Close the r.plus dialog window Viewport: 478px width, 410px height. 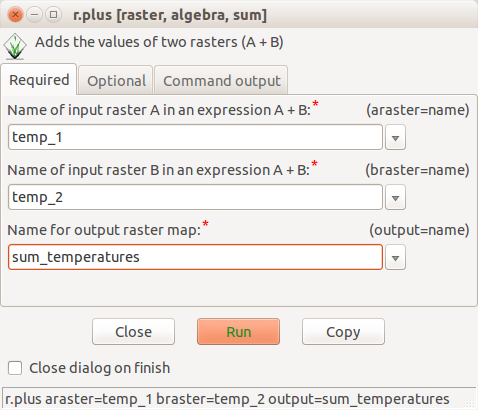click(15, 15)
